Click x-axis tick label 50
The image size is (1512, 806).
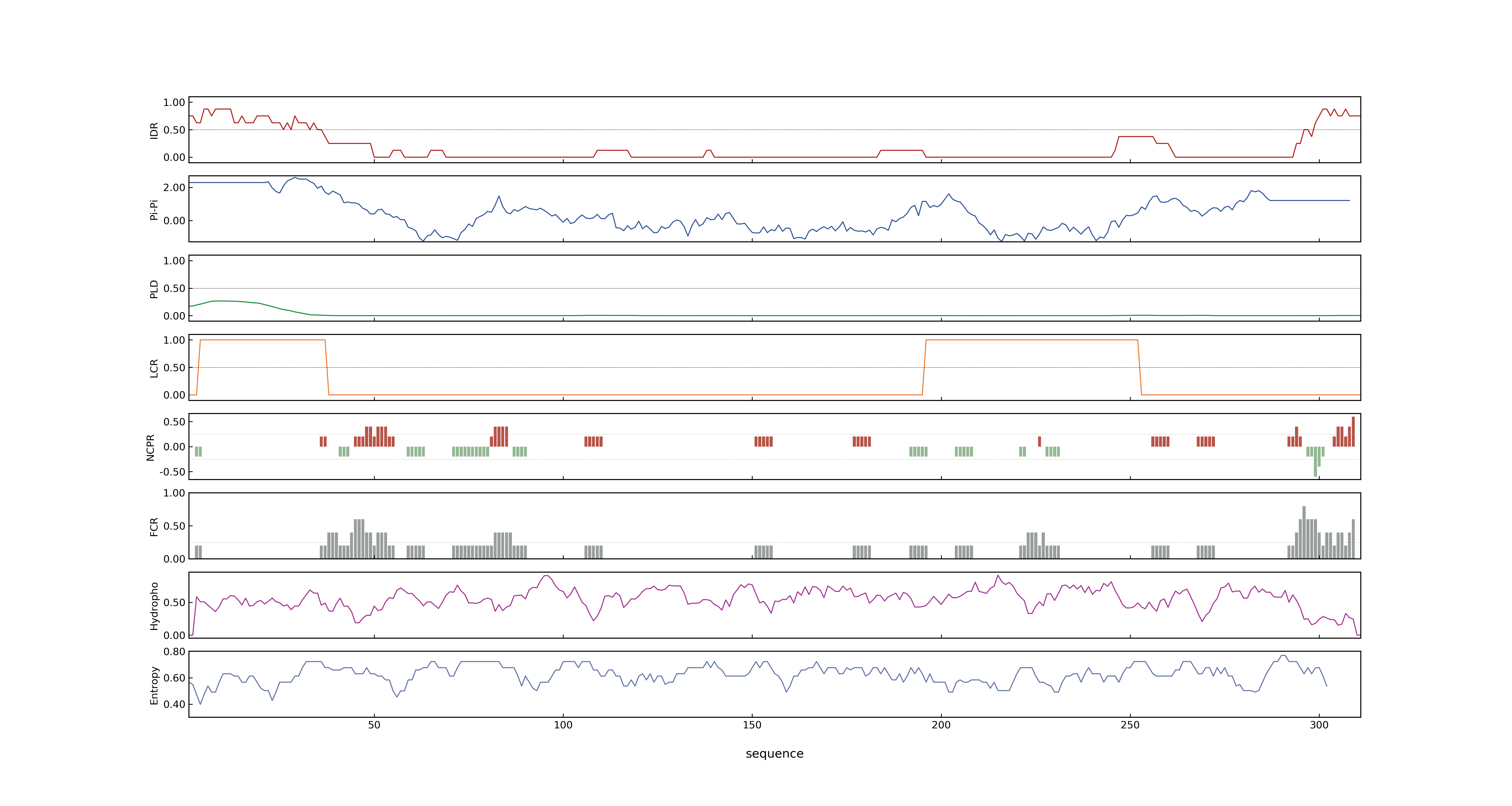point(374,725)
